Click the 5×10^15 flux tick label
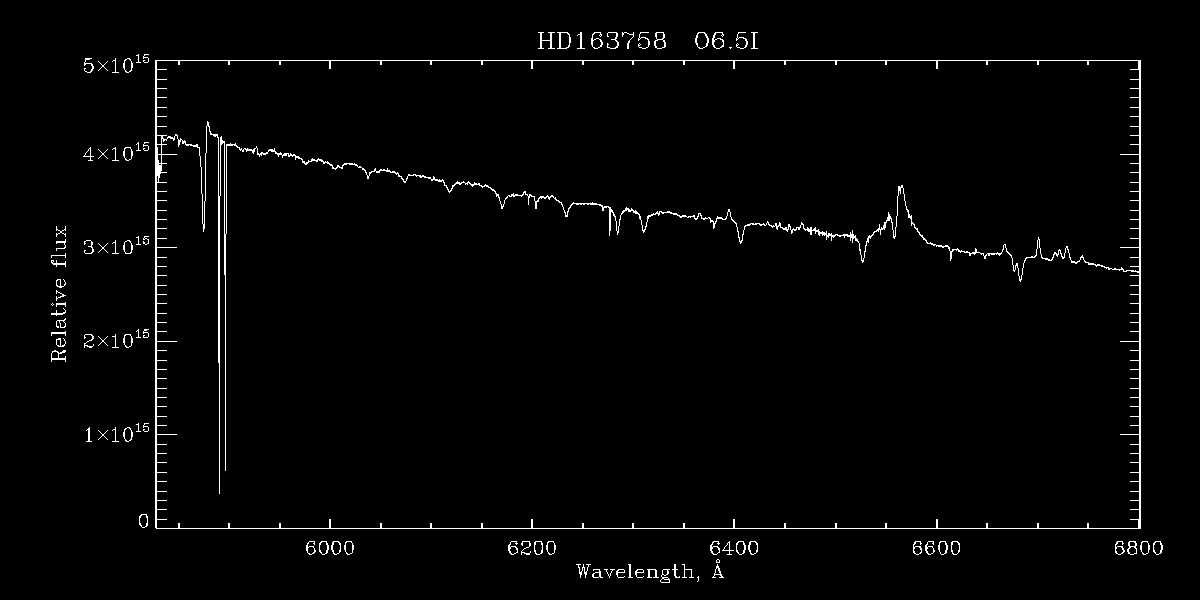 pyautogui.click(x=115, y=64)
